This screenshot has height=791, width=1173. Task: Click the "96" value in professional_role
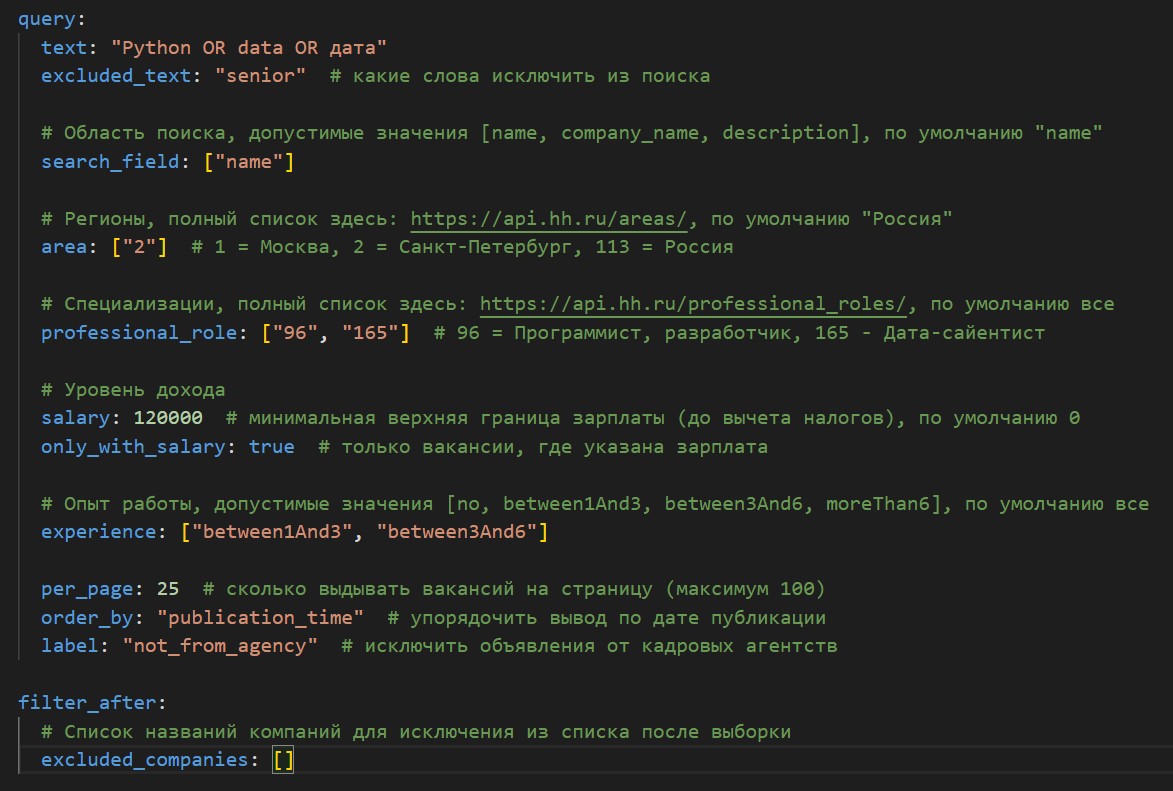[295, 332]
